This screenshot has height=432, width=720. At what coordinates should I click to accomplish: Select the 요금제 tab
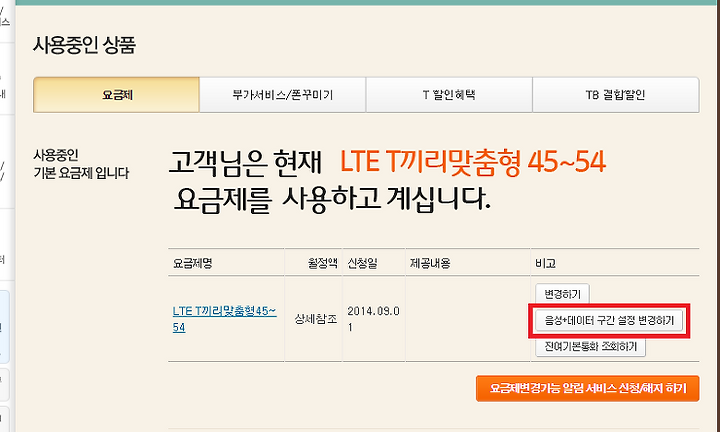[x=117, y=95]
